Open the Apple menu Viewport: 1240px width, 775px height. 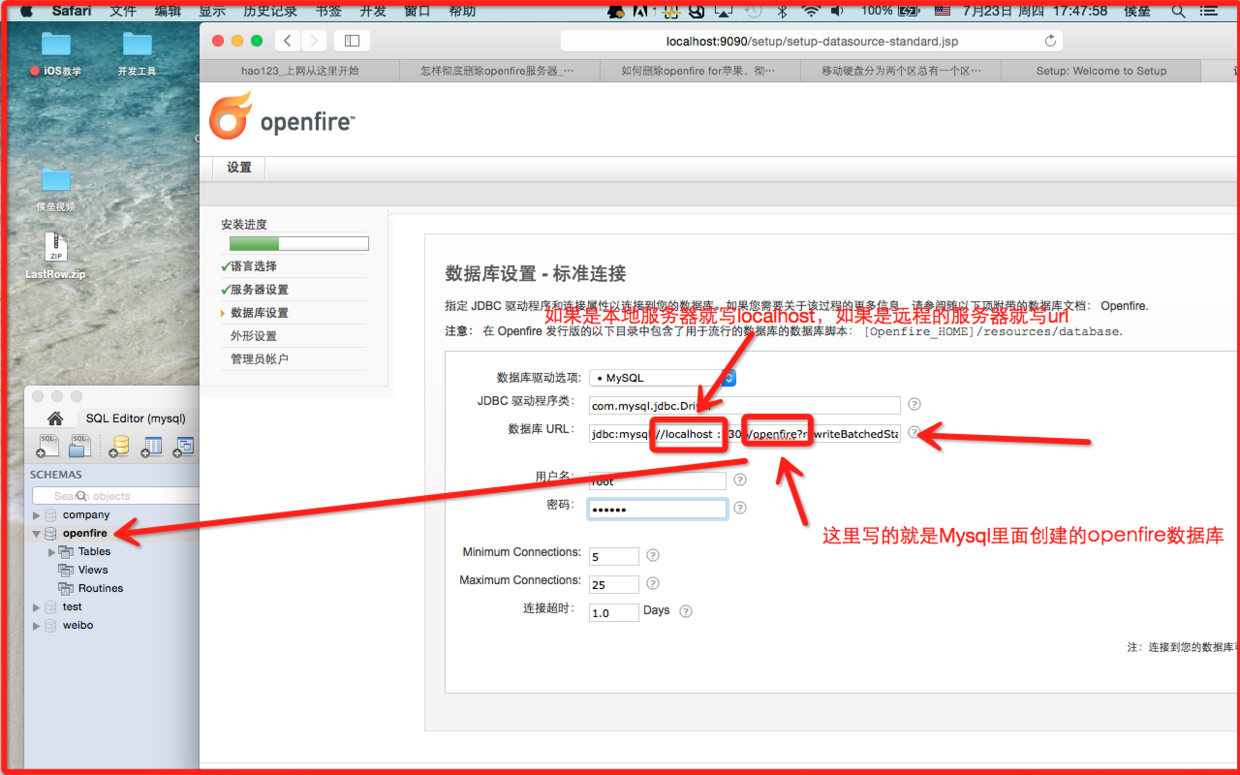click(x=27, y=11)
